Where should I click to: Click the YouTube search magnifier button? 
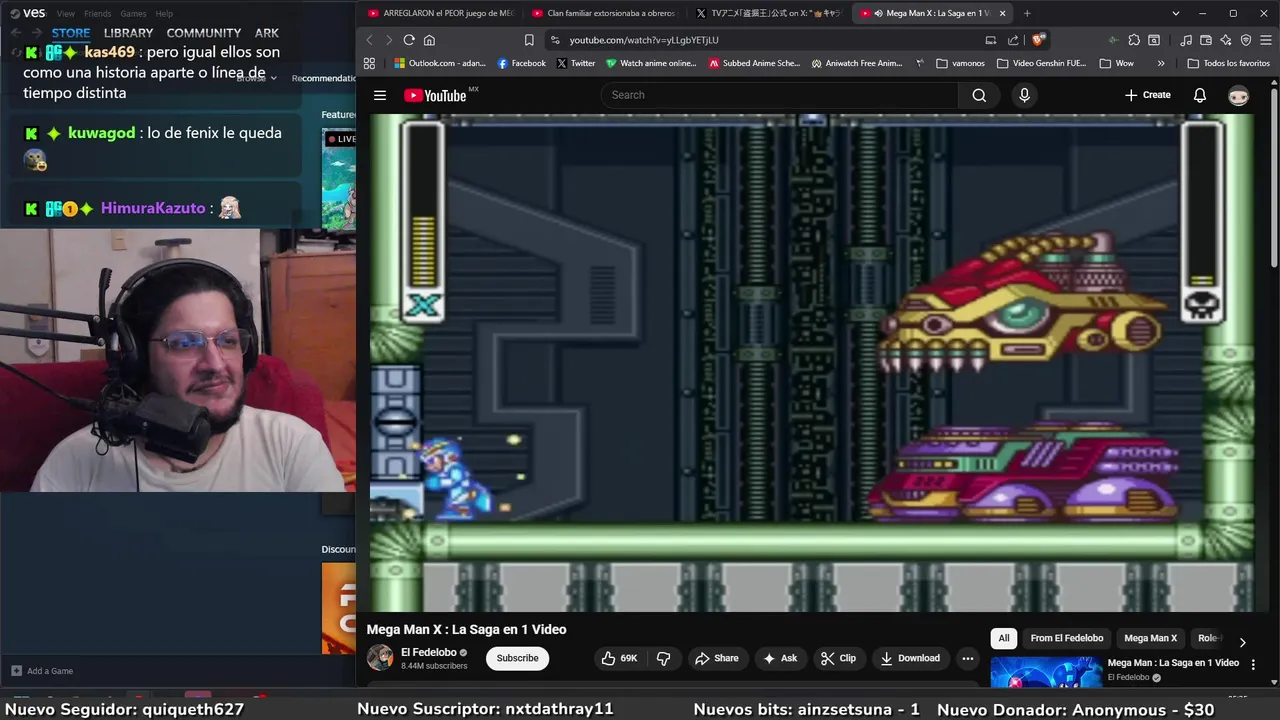(979, 95)
